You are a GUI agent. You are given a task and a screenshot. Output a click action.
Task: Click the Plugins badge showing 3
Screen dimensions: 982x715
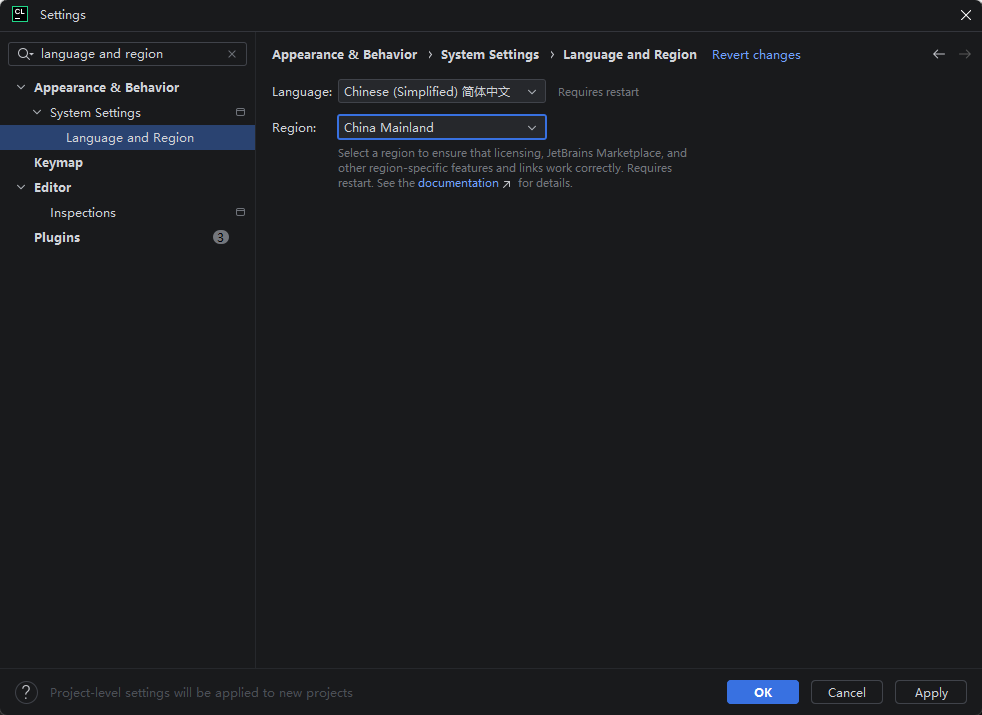pos(220,237)
